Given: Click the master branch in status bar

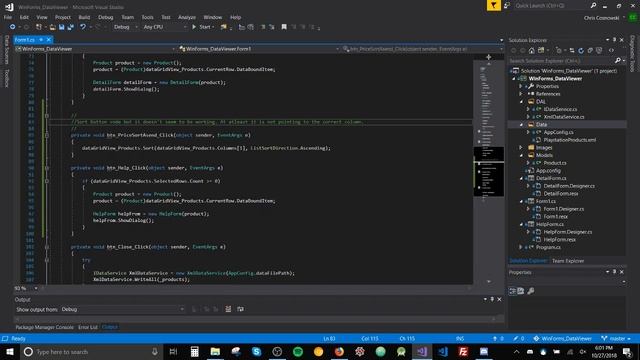Looking at the screenshot, I should (x=616, y=339).
